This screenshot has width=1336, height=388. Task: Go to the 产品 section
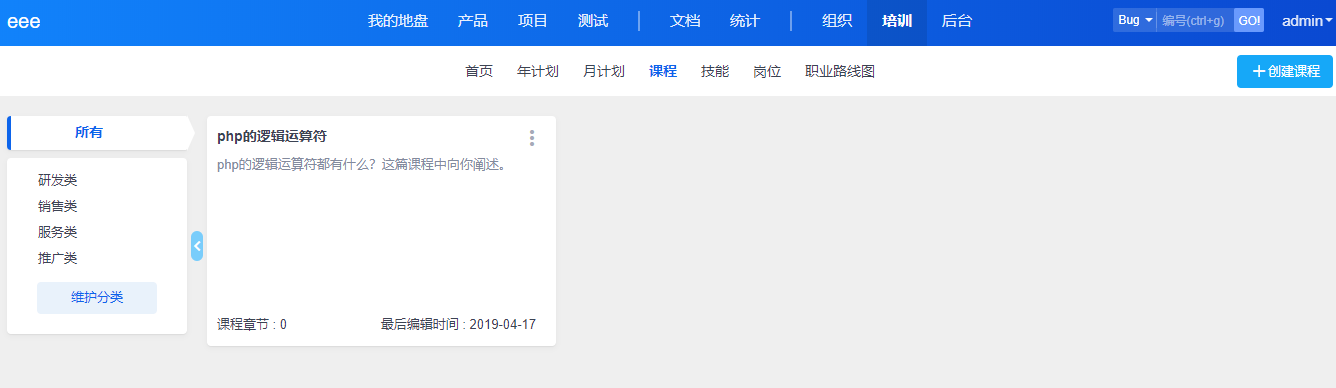point(473,20)
